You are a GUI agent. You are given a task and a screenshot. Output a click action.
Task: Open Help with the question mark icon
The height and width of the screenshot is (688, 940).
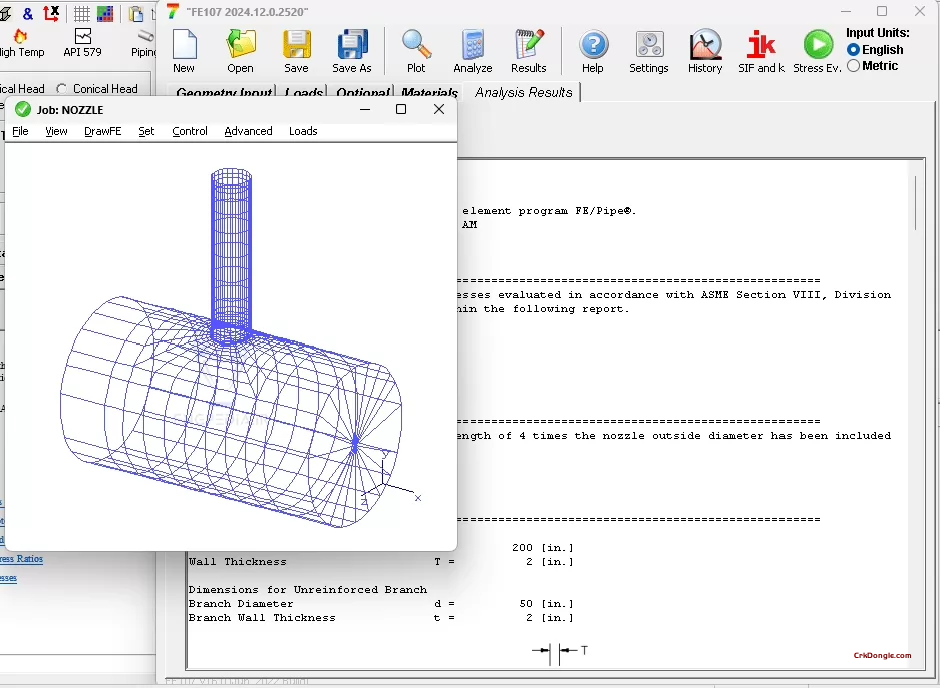click(593, 46)
